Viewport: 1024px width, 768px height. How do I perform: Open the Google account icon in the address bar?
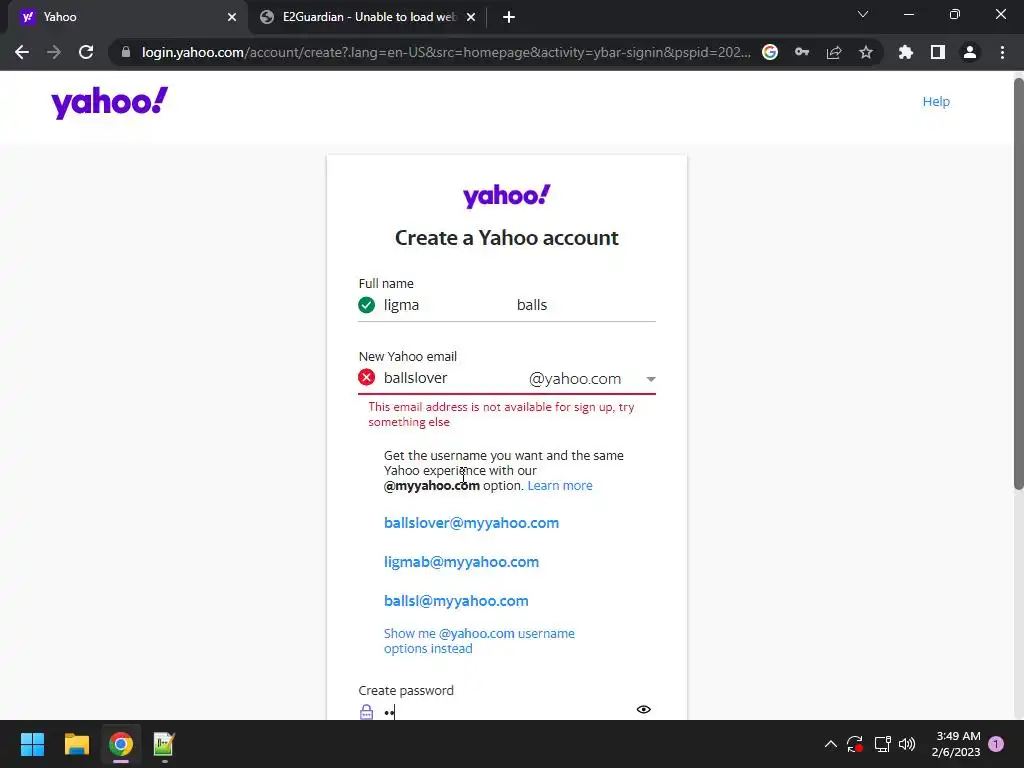tap(770, 52)
